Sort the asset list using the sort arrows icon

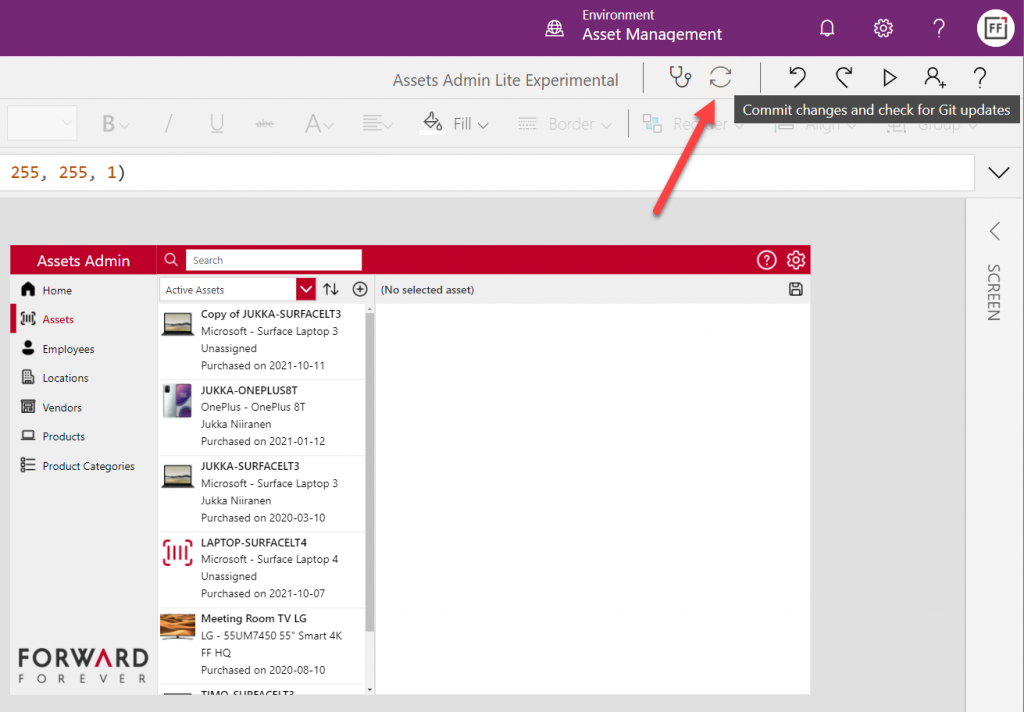coord(331,289)
